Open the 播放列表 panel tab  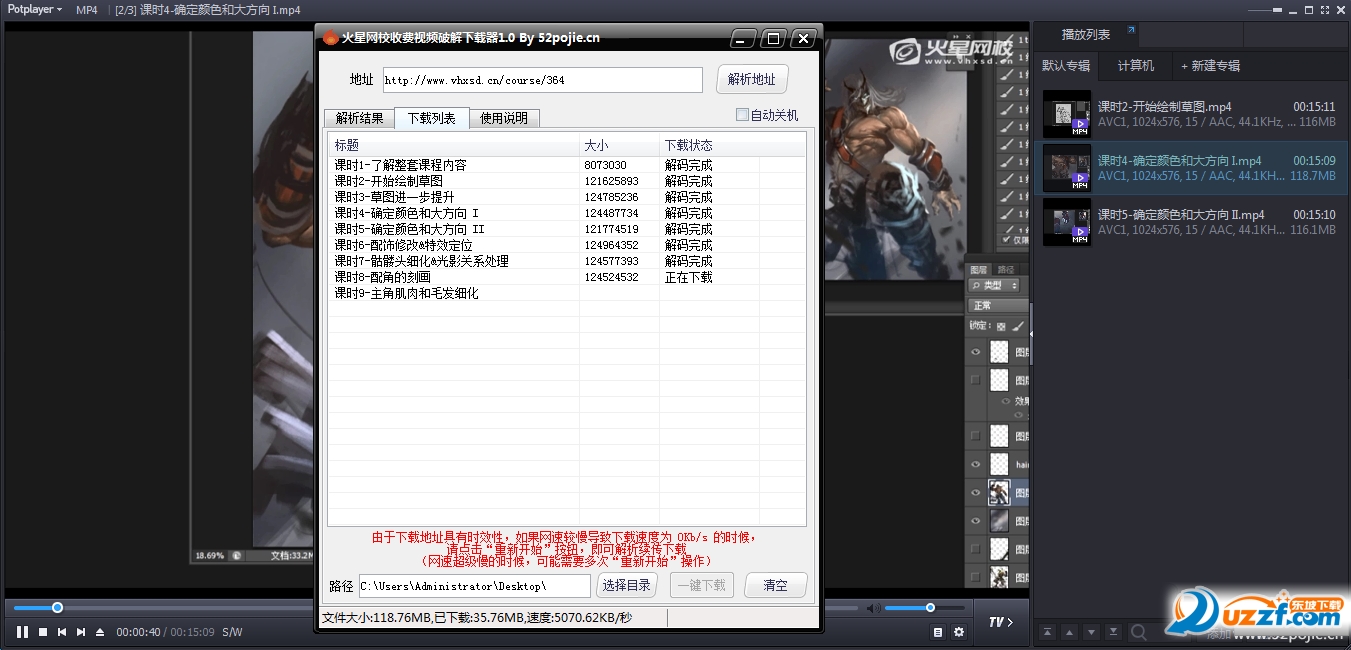(x=1086, y=34)
